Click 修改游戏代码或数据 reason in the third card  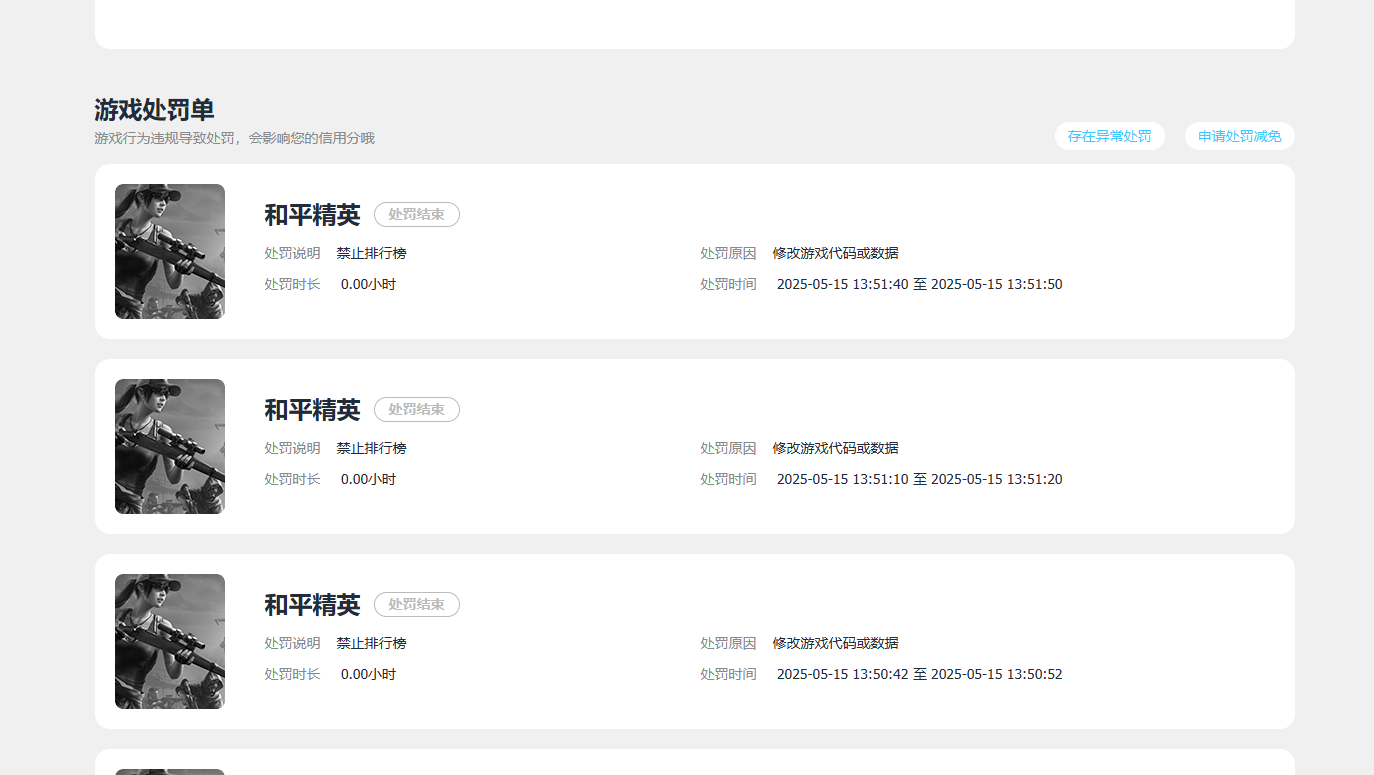point(835,643)
